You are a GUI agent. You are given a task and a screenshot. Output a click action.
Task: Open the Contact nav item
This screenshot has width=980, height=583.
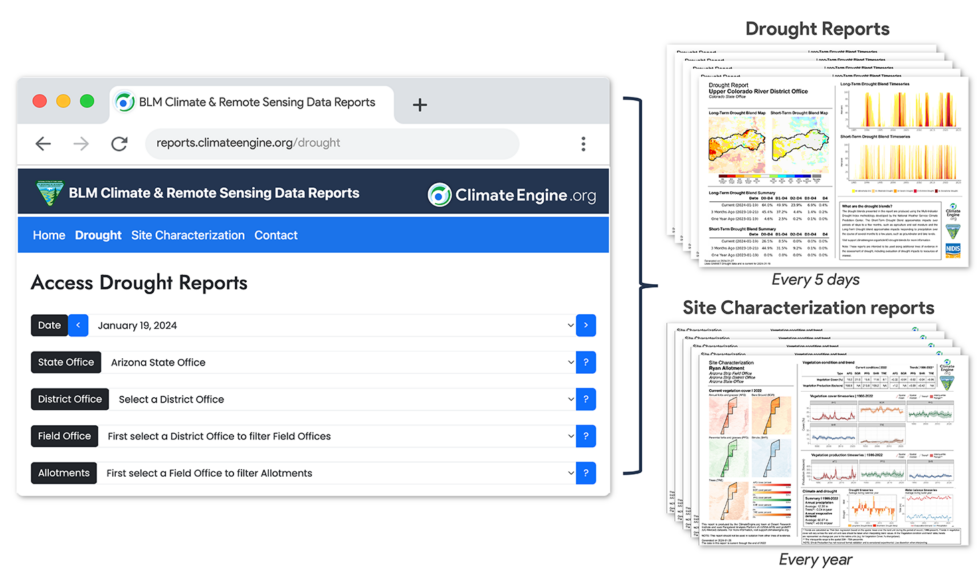pyautogui.click(x=276, y=235)
